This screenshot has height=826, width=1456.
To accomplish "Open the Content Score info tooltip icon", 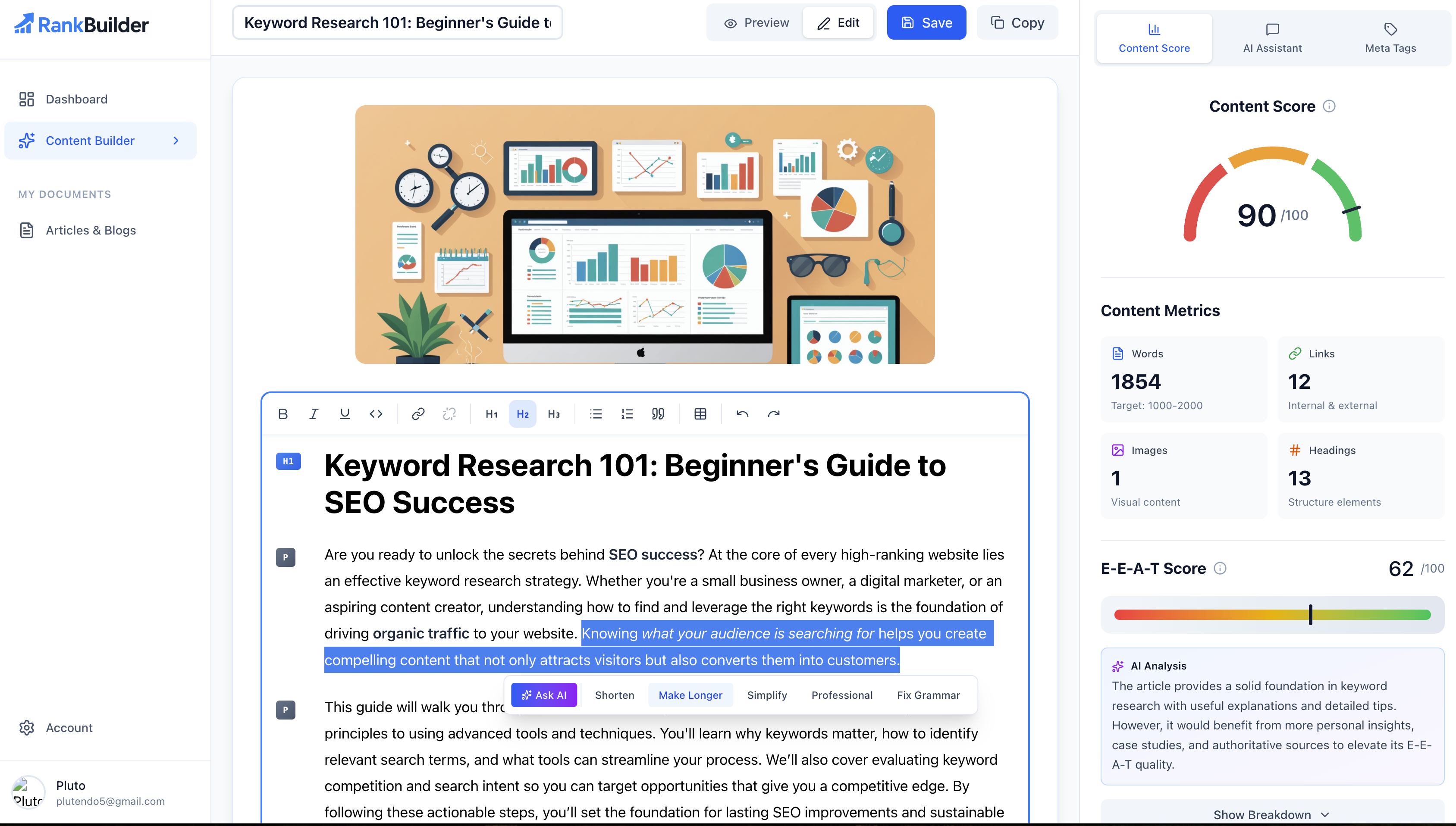I will (x=1329, y=106).
